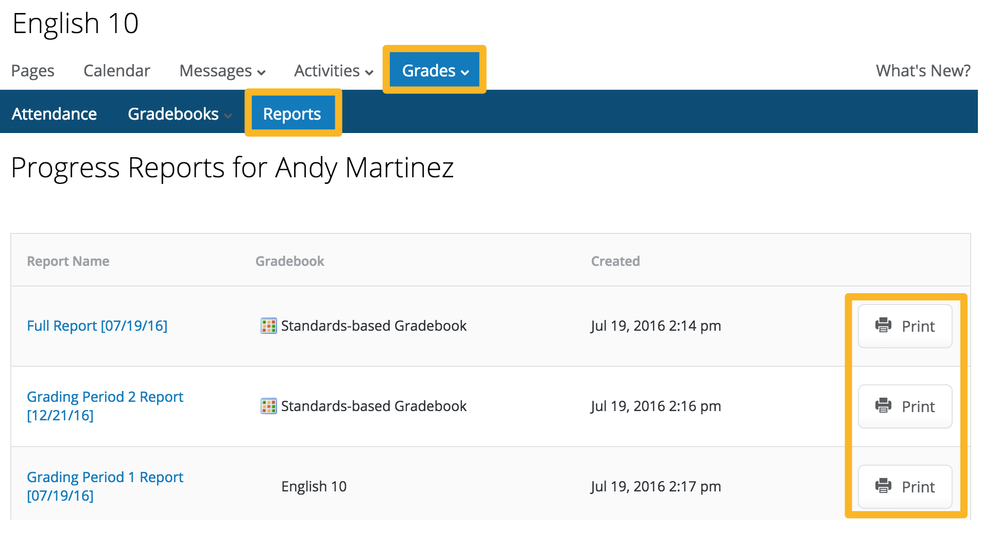Expand the Messages dropdown menu
This screenshot has width=999, height=541.
point(222,71)
